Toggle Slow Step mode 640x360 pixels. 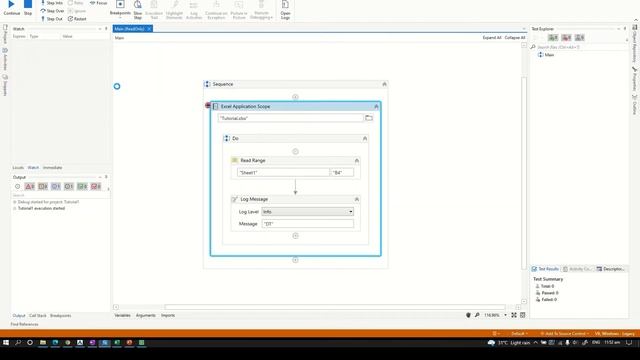pos(138,9)
